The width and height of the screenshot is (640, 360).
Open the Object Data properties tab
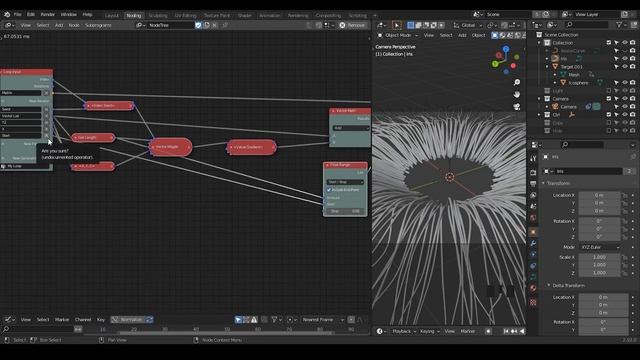pyautogui.click(x=533, y=277)
